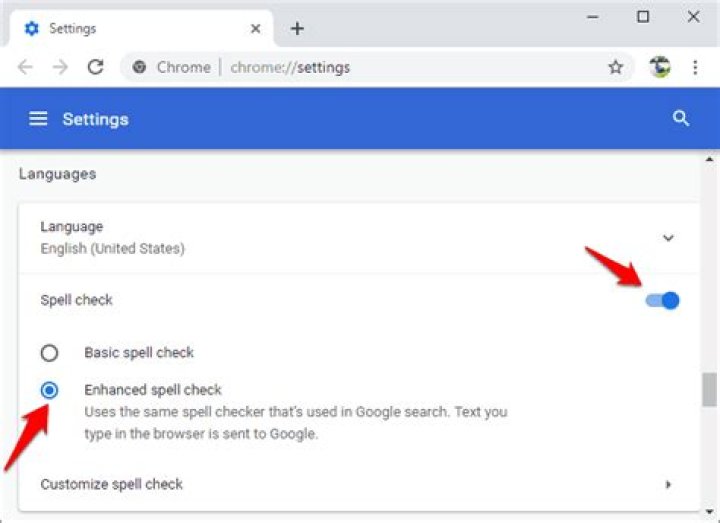Click the Chrome site info icon

click(139, 67)
